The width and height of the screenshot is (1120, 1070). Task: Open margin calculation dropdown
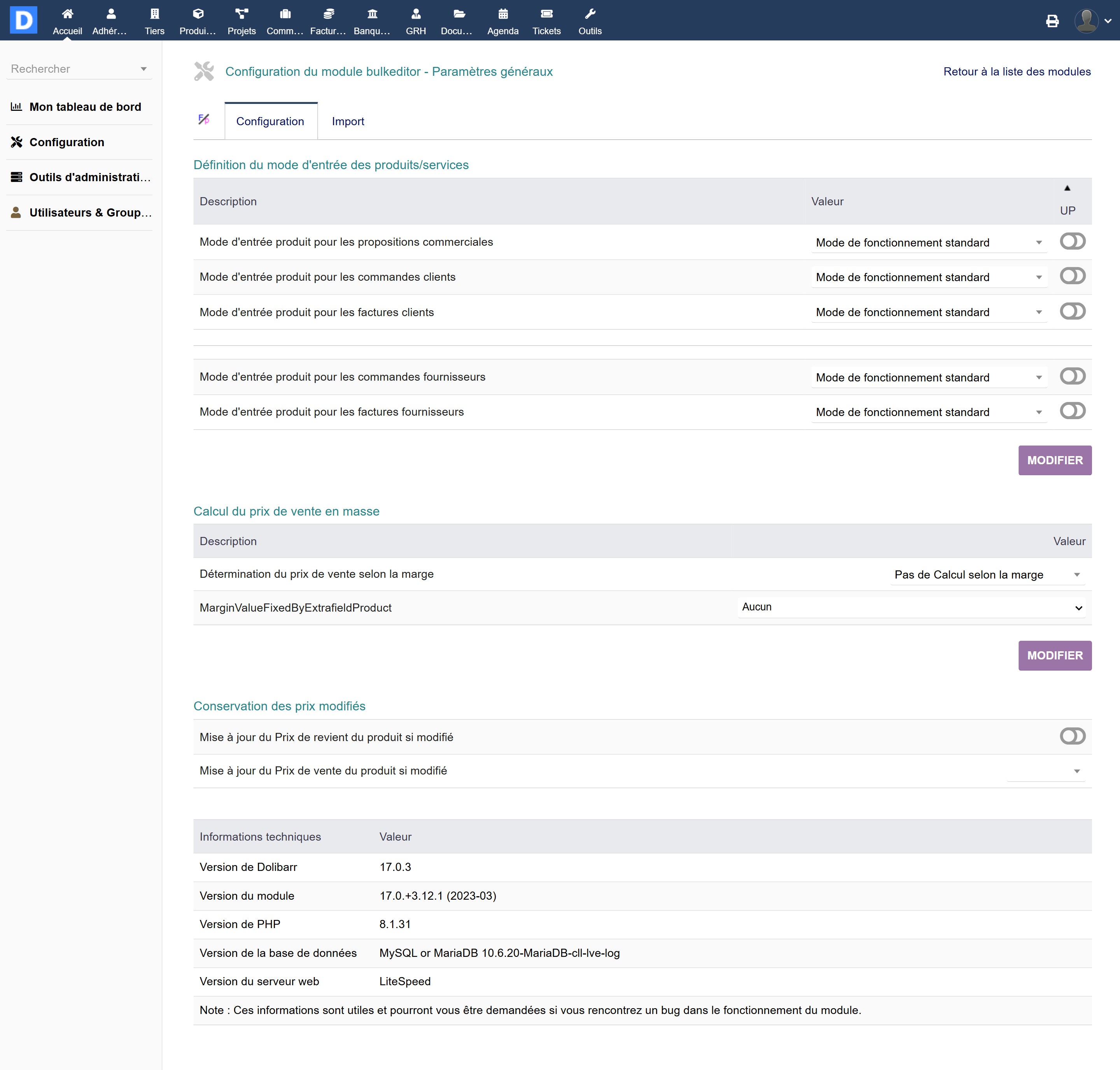tap(987, 574)
